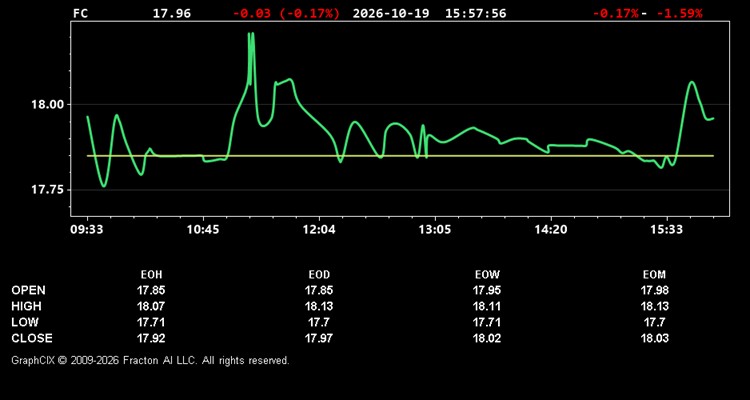Click the date 2026-10-19 in the header

(391, 13)
